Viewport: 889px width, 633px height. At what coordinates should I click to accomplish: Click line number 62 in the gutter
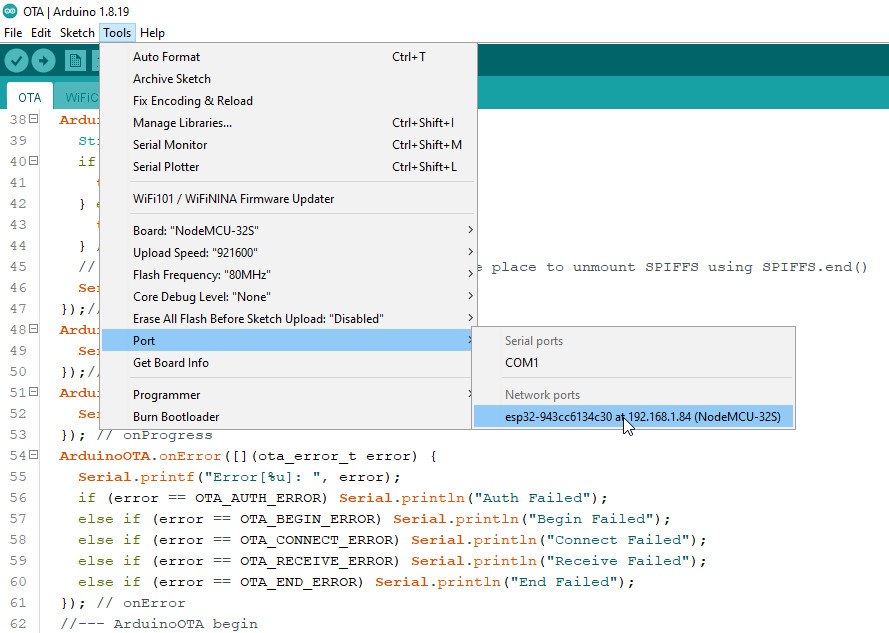[x=18, y=624]
